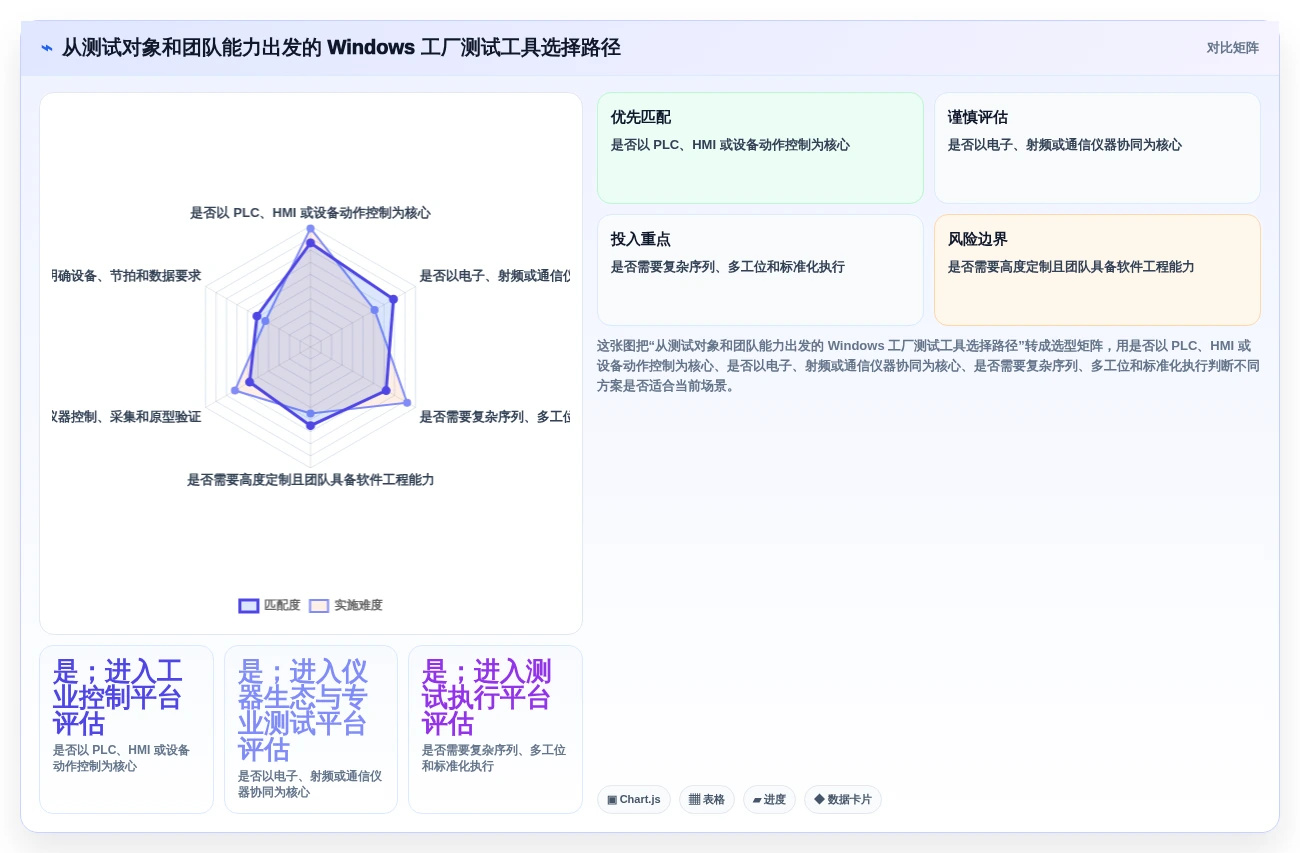Viewport: 1300px width, 853px height.
Task: Open the 投入重点 card
Action: (760, 270)
